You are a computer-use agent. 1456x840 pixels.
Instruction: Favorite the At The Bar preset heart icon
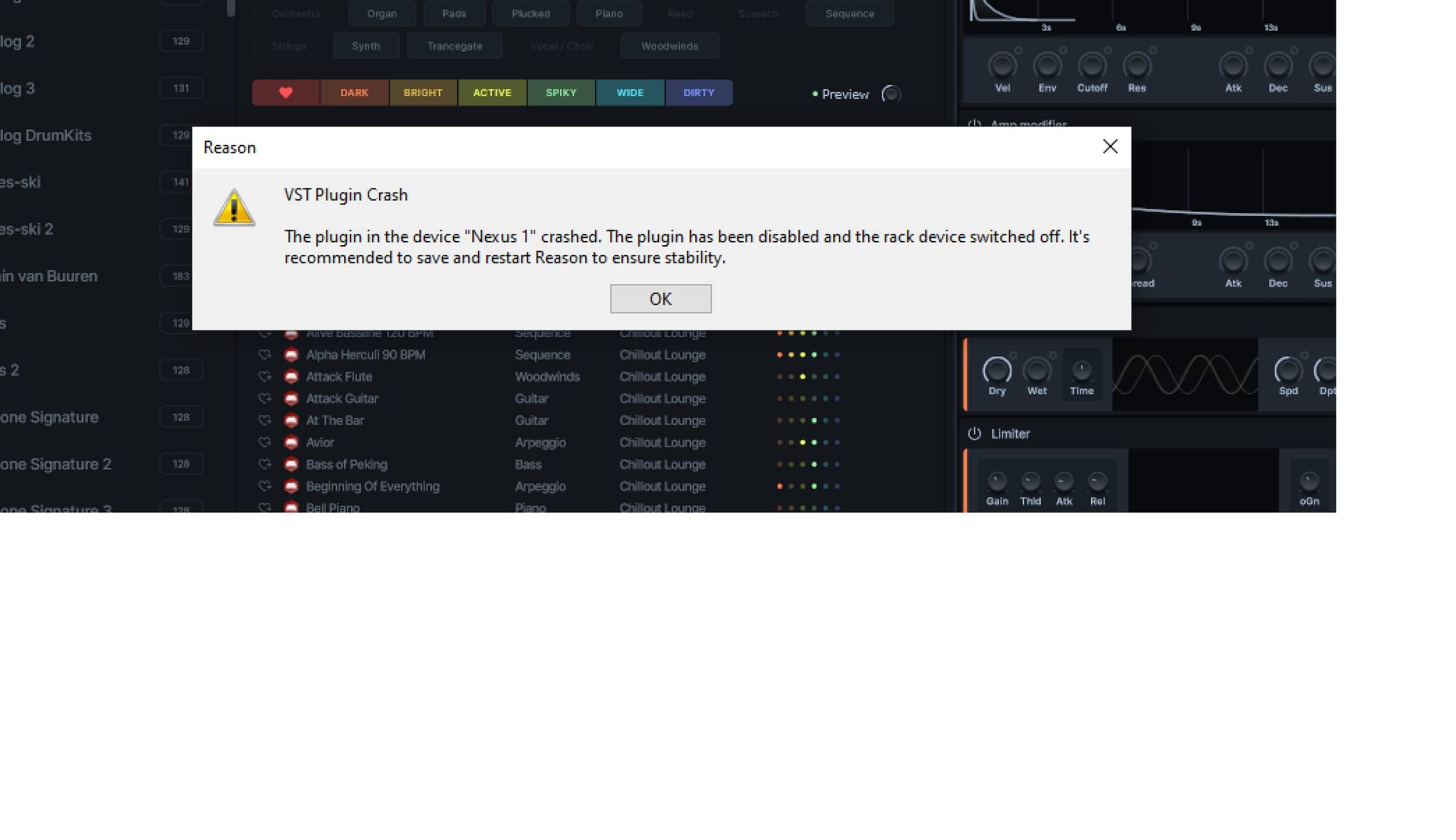pyautogui.click(x=264, y=421)
